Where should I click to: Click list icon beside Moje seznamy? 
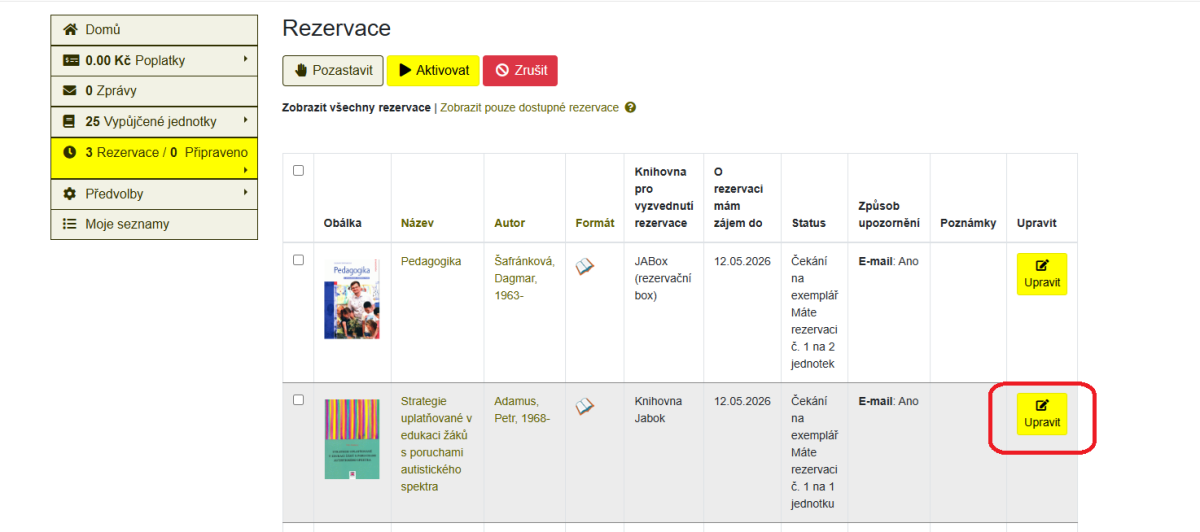(x=70, y=224)
